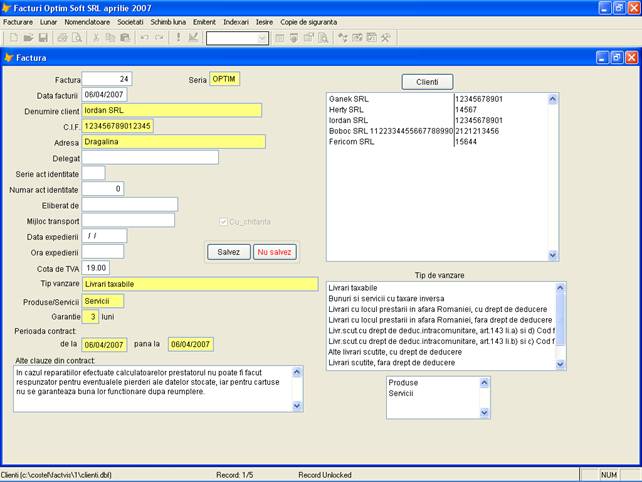Click the Clienti button above the list

pyautogui.click(x=427, y=81)
